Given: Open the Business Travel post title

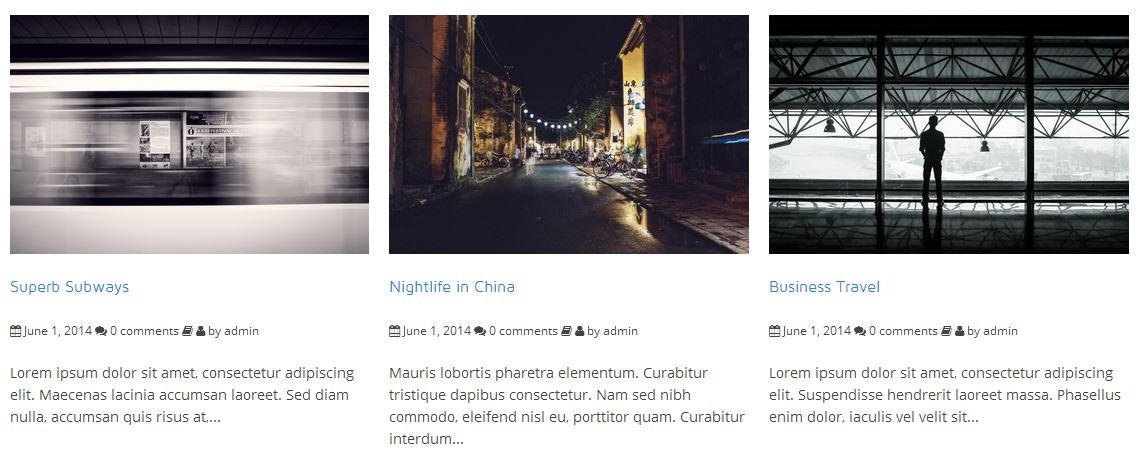Looking at the screenshot, I should point(824,287).
